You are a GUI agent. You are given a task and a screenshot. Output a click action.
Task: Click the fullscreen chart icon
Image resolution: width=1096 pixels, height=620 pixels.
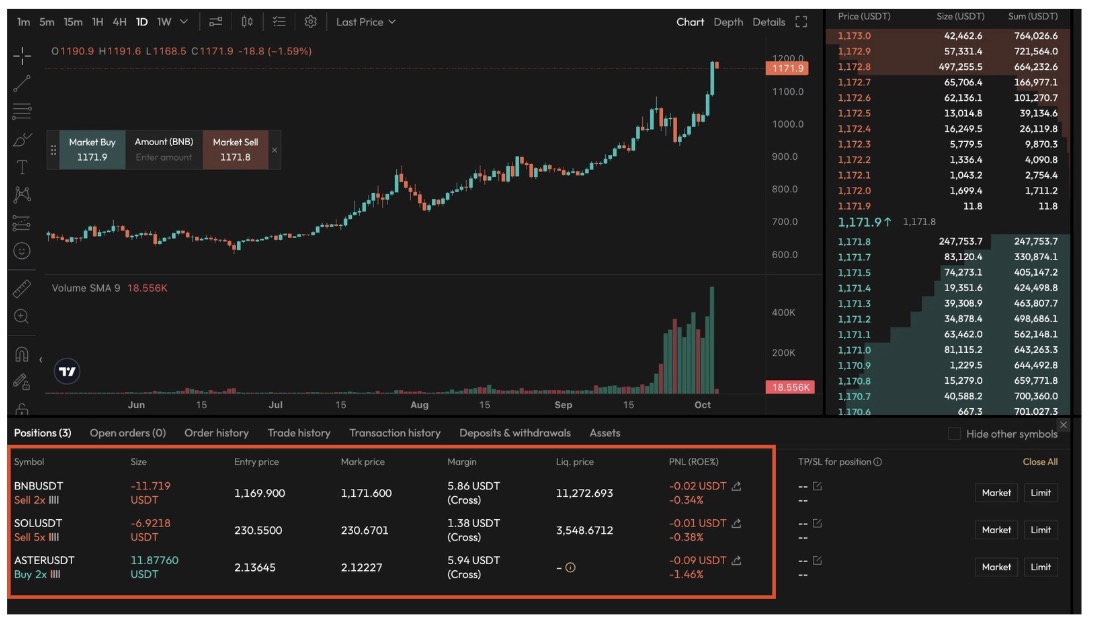click(x=801, y=22)
